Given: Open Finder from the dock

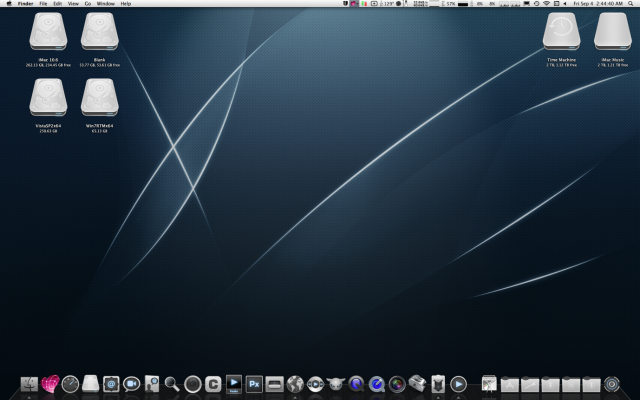Looking at the screenshot, I should [29, 384].
